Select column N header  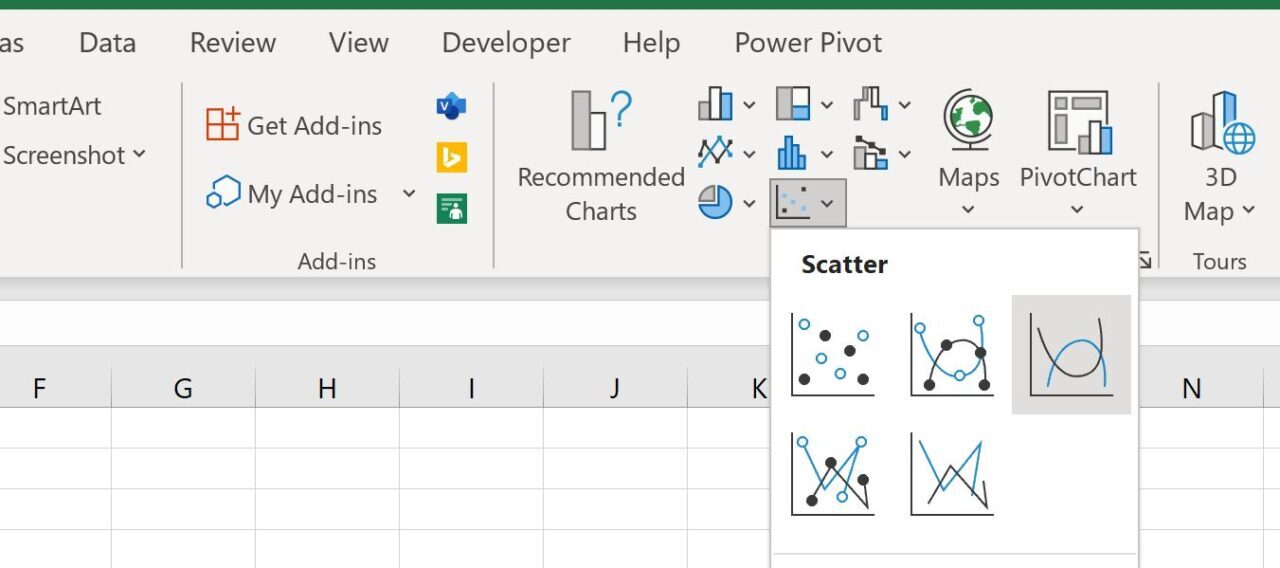(x=1191, y=388)
